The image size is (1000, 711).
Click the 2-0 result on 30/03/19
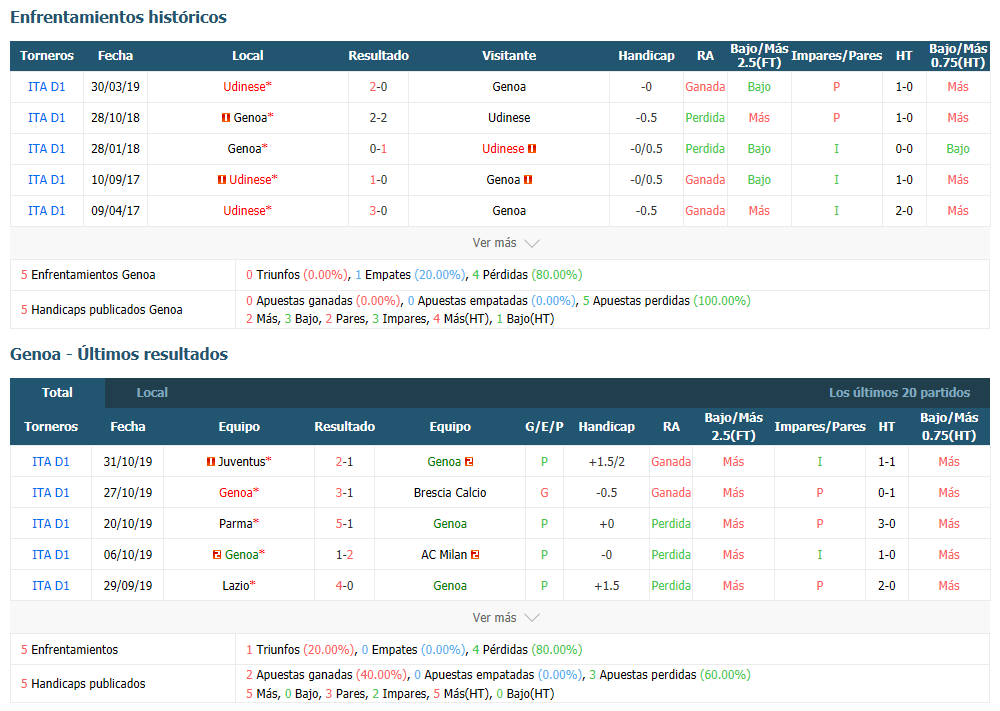coord(378,87)
